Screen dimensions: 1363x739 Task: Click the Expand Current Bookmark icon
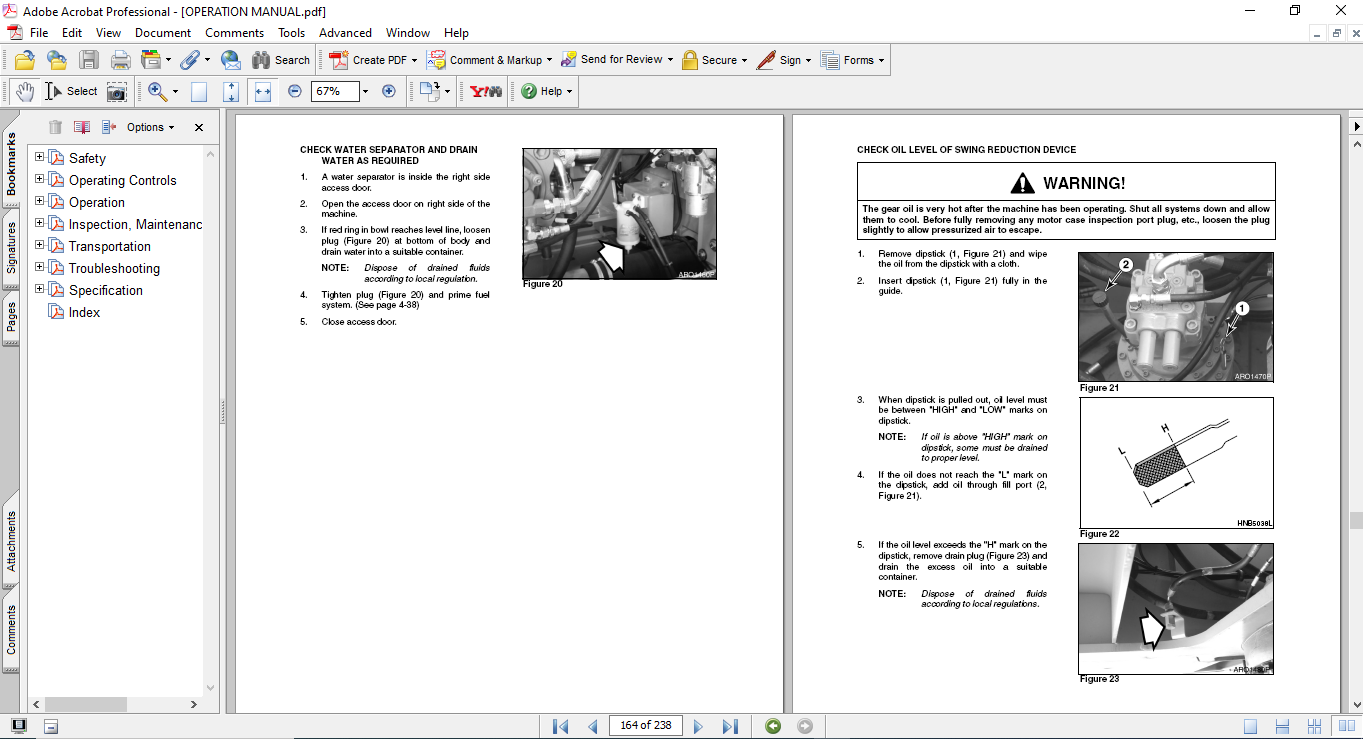(109, 127)
